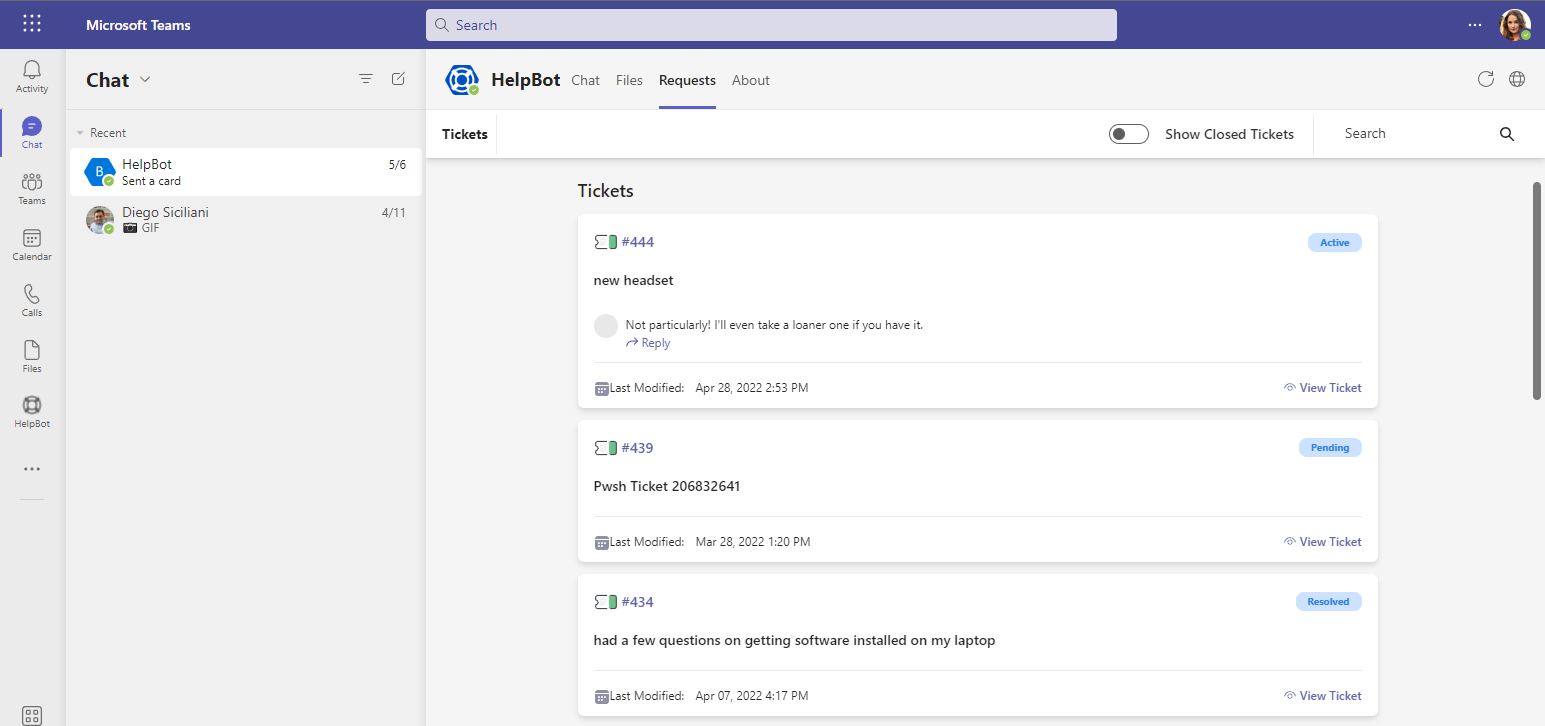Open the profile avatar picture
1545x726 pixels.
coord(1515,25)
